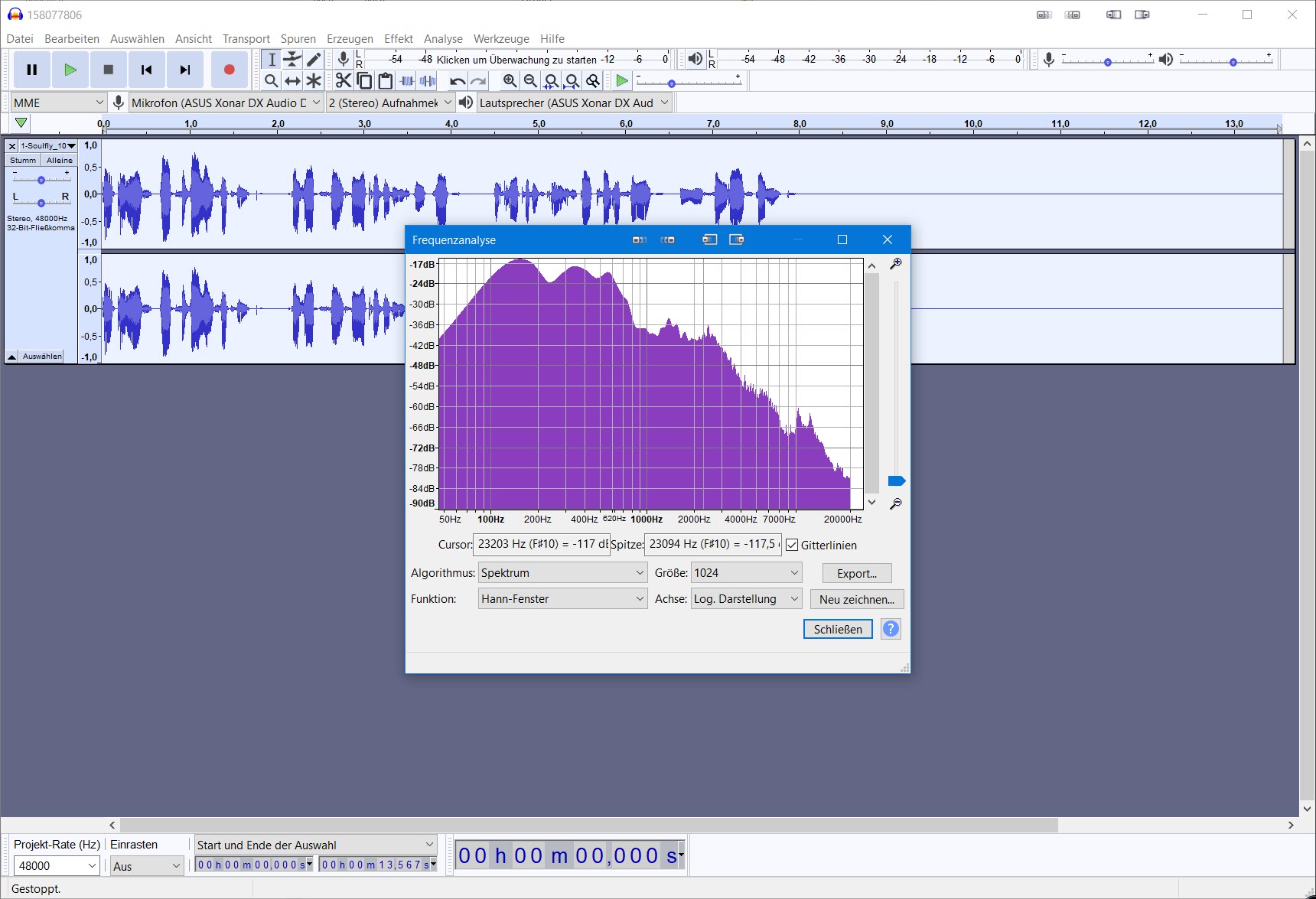Zoom in on the frequency plot
Viewport: 1316px width, 899px height.
click(896, 264)
